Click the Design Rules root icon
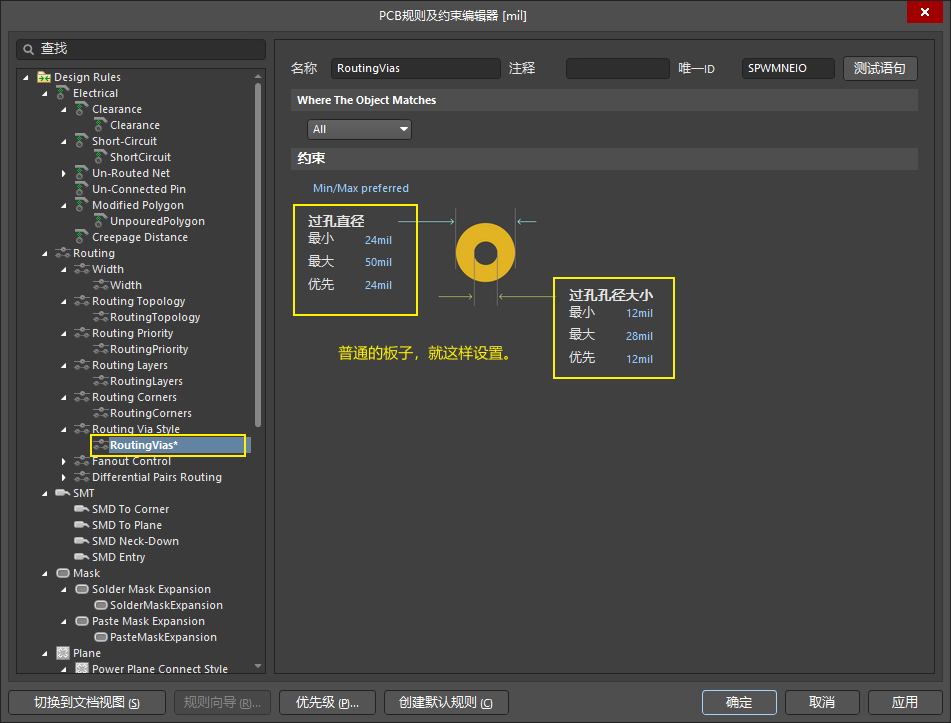 click(44, 77)
